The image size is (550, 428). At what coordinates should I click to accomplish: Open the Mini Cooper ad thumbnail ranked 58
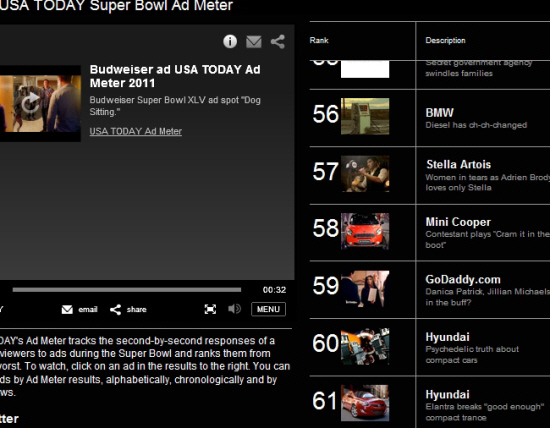pos(365,231)
